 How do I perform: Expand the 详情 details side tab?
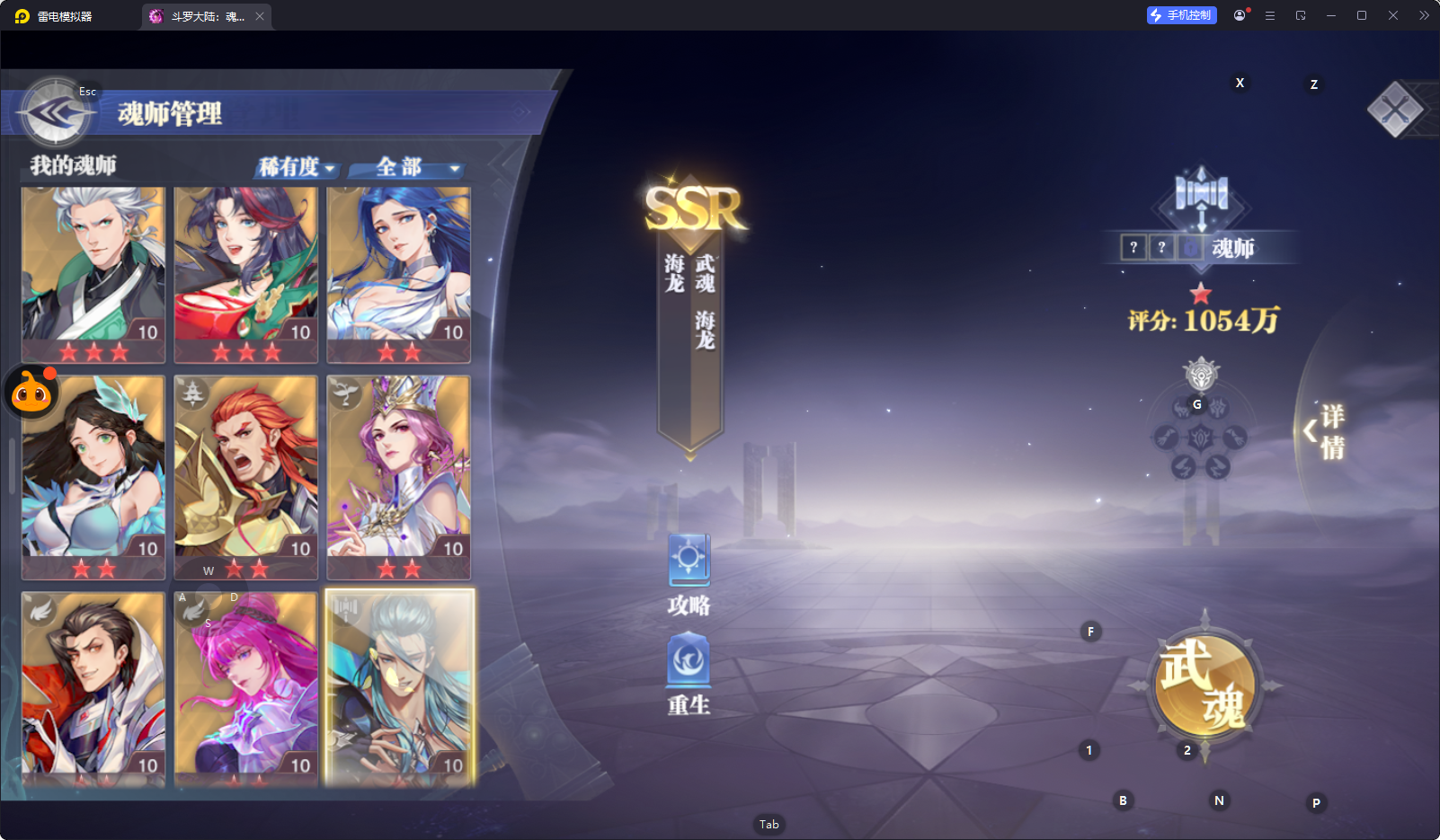pos(1325,431)
